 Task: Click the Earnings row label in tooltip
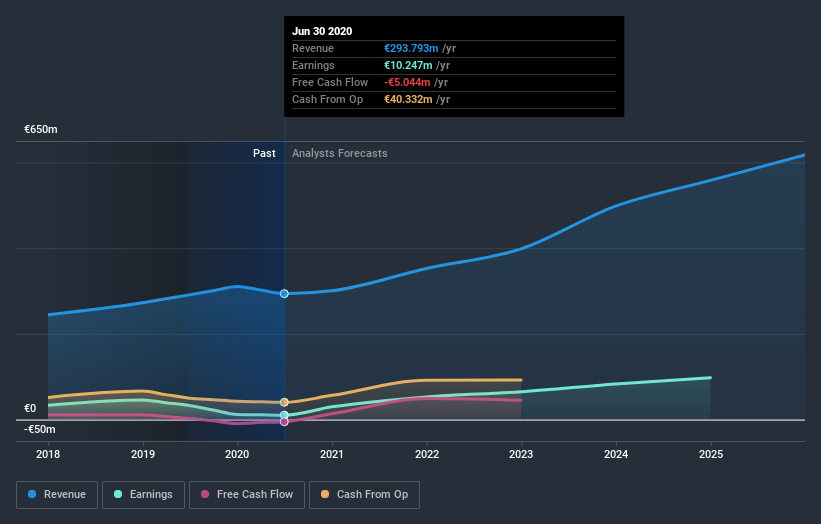pos(313,65)
